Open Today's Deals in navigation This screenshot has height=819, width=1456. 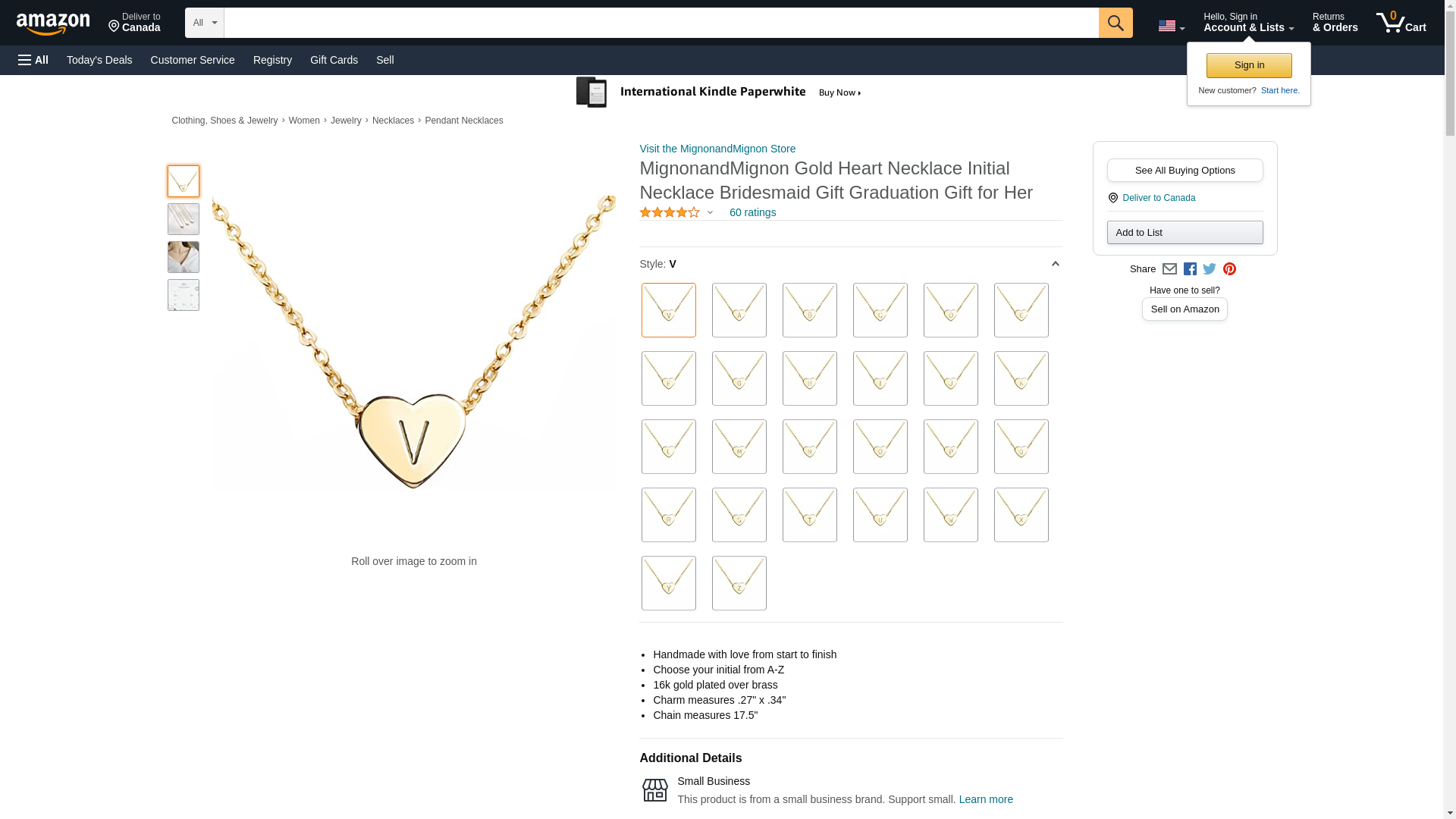99,60
